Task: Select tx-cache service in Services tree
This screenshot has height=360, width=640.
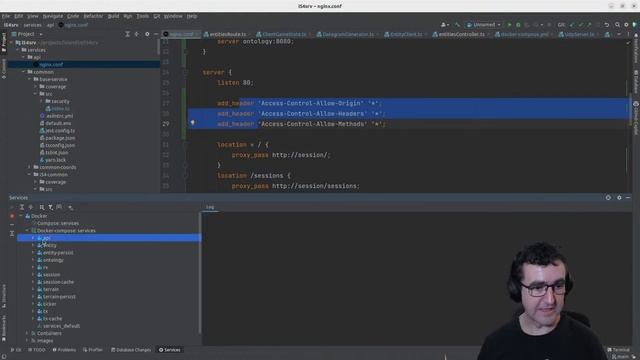Action: click(49, 319)
